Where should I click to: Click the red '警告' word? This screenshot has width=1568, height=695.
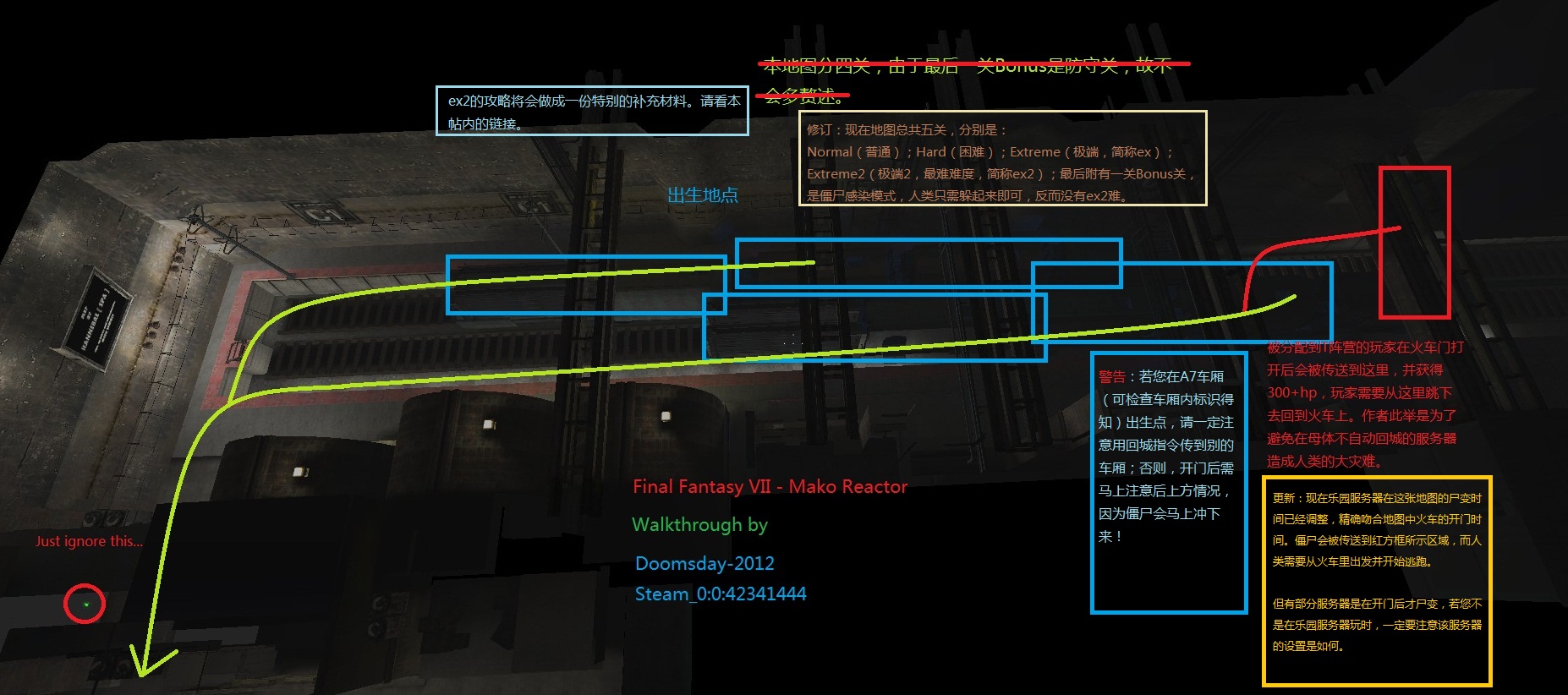pos(1112,376)
